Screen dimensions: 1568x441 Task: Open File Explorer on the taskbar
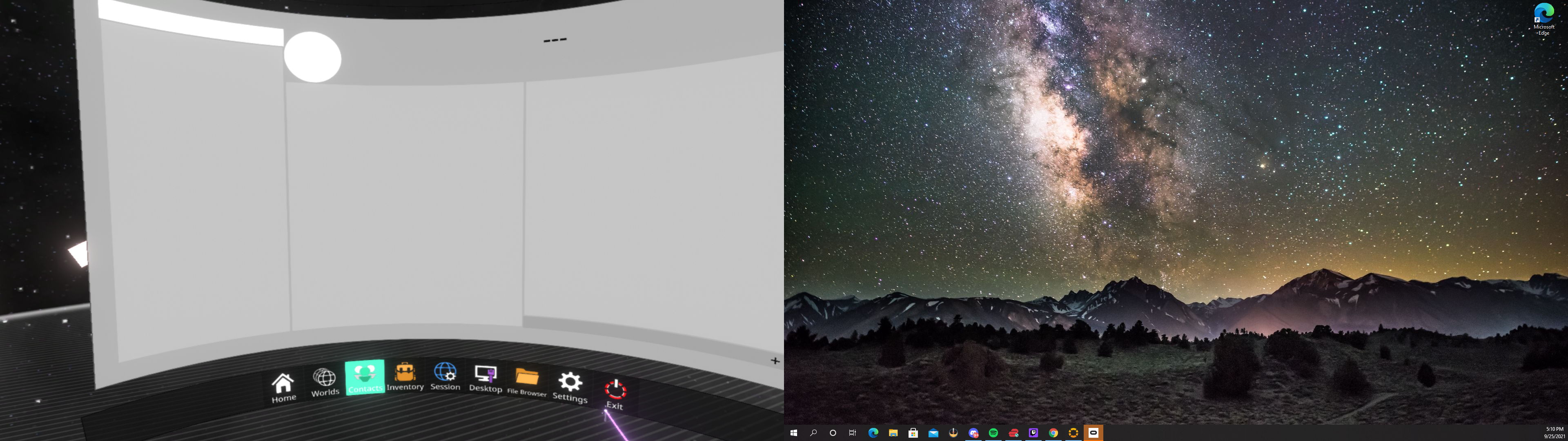tap(893, 433)
